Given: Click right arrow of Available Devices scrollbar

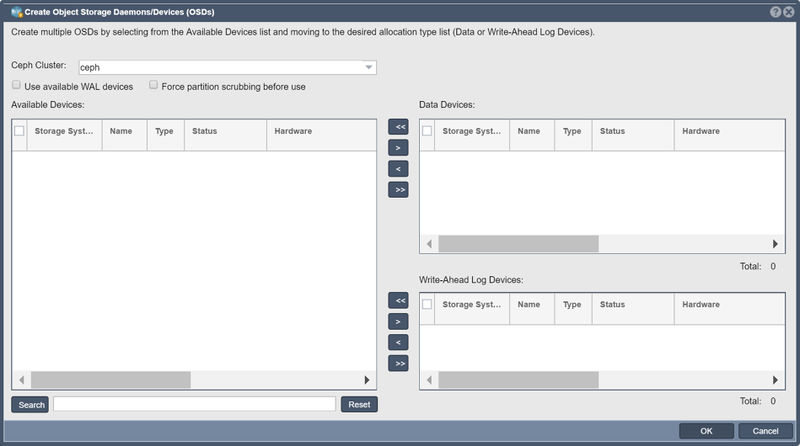Looking at the screenshot, I should (367, 380).
